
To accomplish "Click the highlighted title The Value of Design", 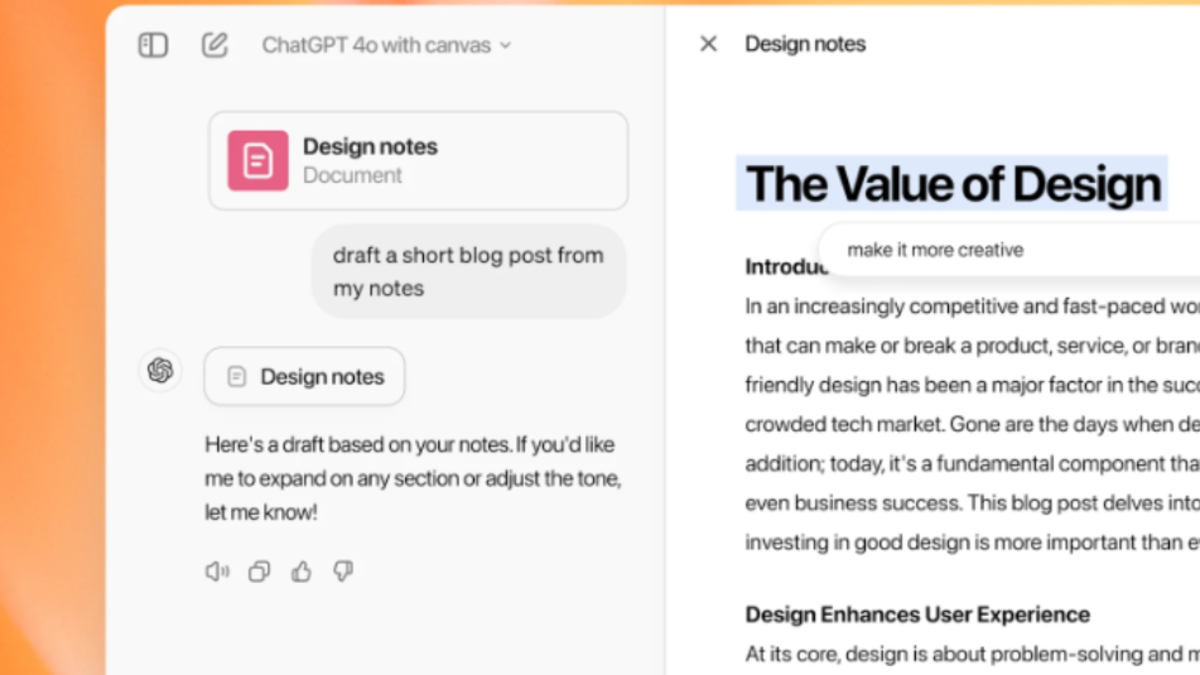I will (x=952, y=184).
